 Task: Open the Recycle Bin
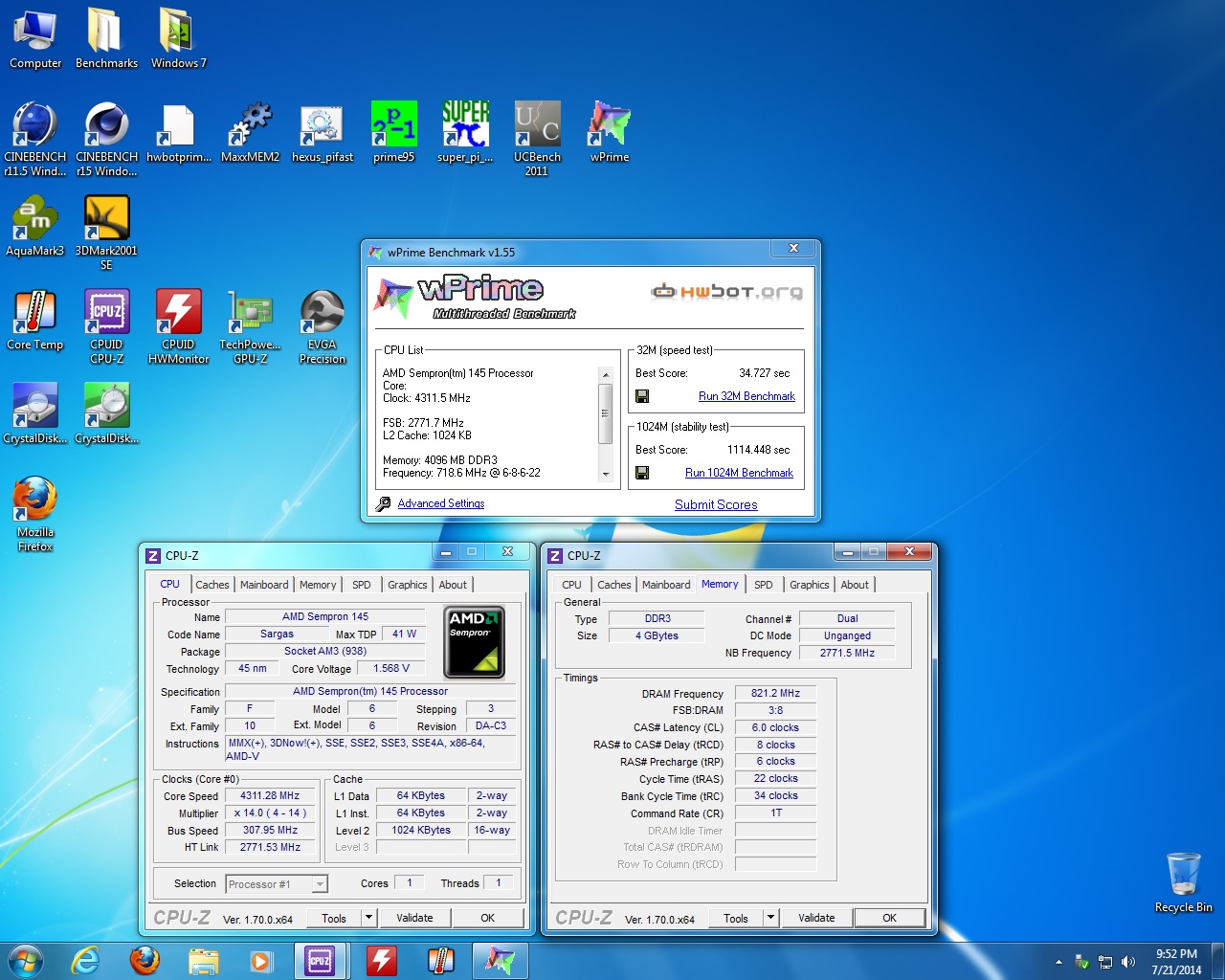click(x=1183, y=882)
